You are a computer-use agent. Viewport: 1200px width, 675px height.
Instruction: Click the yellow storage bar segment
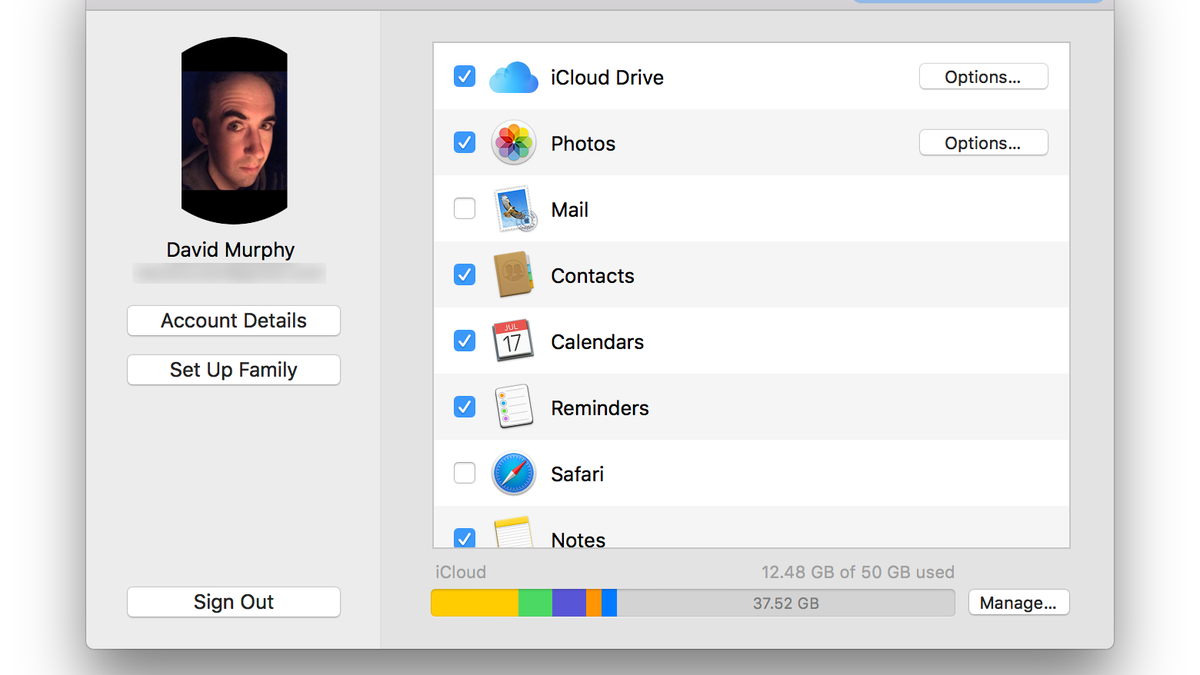(475, 602)
